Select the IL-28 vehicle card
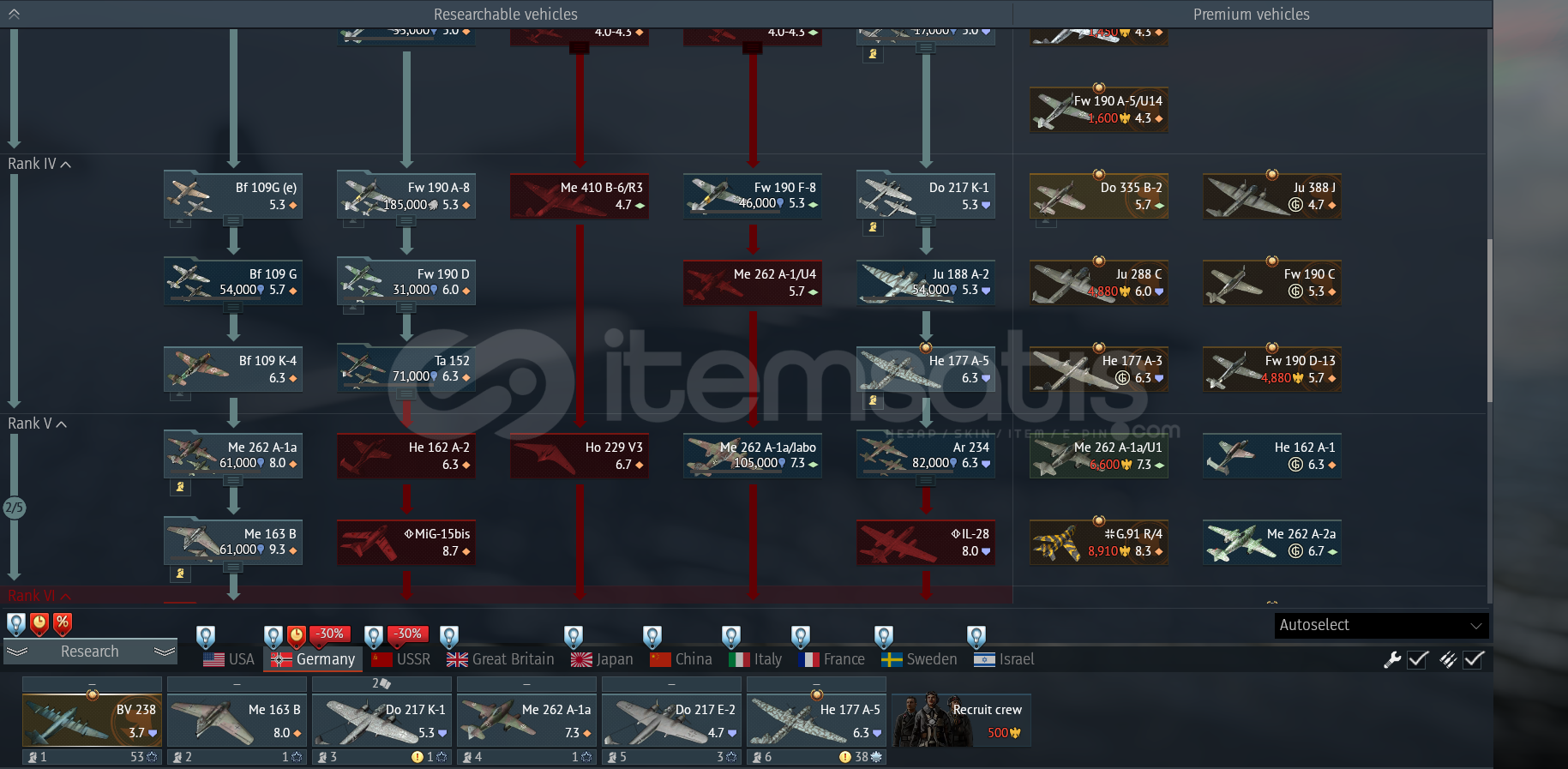This screenshot has width=1568, height=769. (926, 542)
